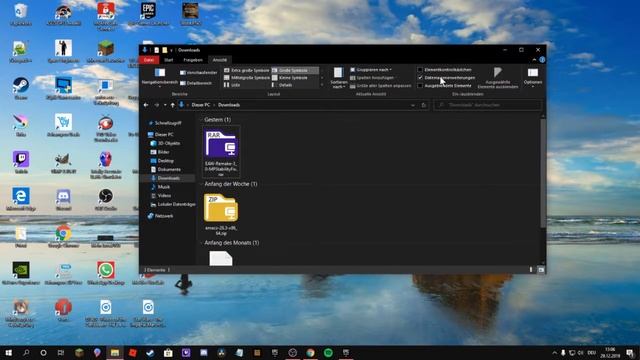This screenshot has width=640, height=360.
Task: Open WhatsApp desktop shortcut
Action: click(105, 273)
